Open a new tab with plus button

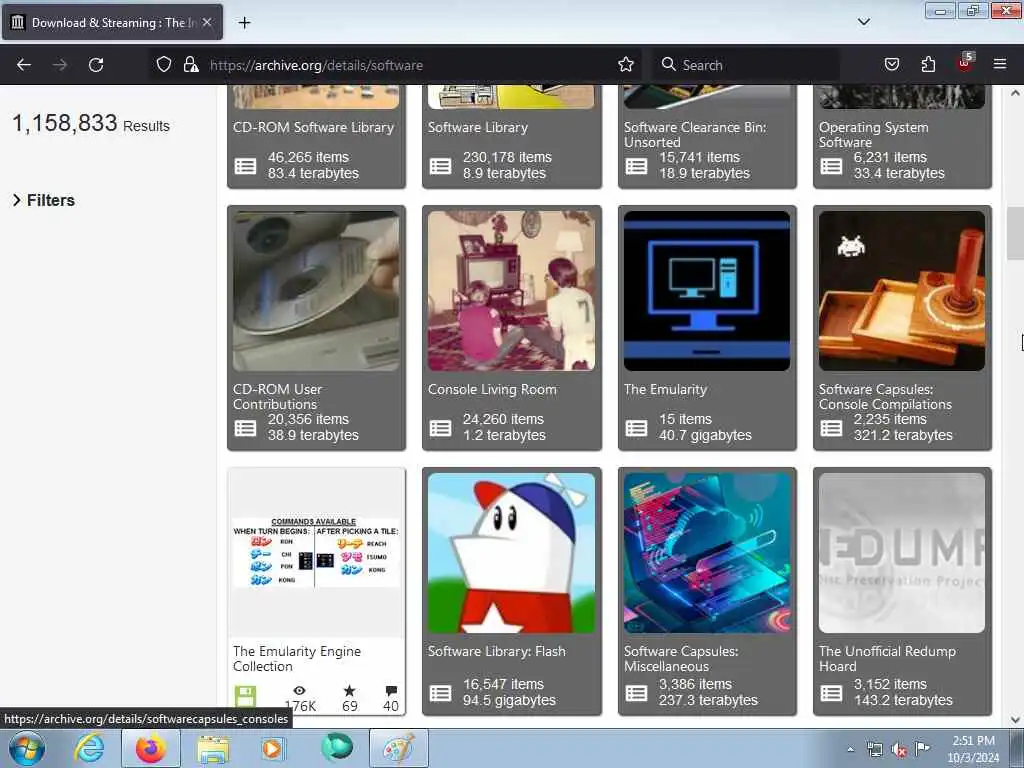[244, 23]
